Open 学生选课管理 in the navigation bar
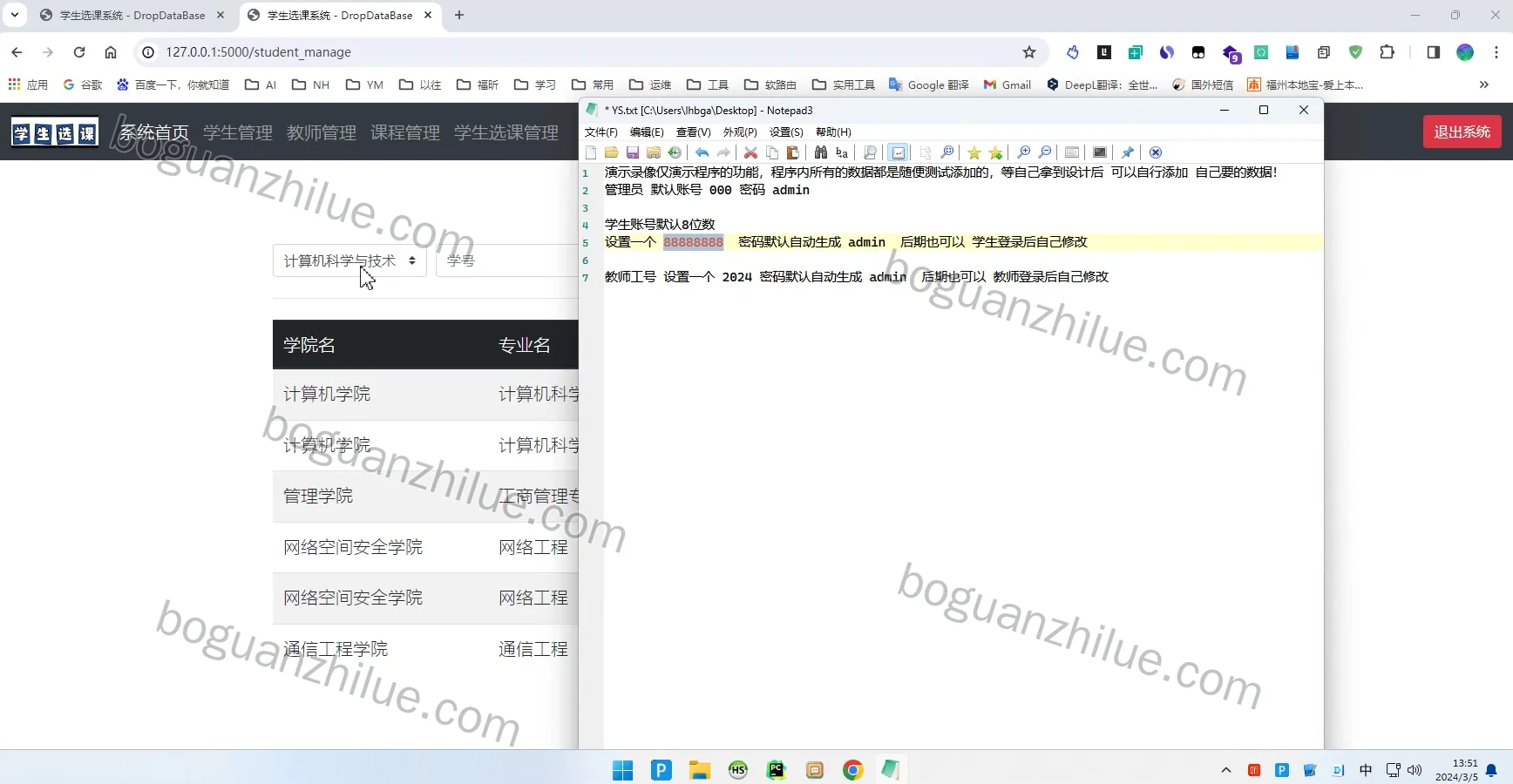This screenshot has width=1513, height=784. coord(506,132)
